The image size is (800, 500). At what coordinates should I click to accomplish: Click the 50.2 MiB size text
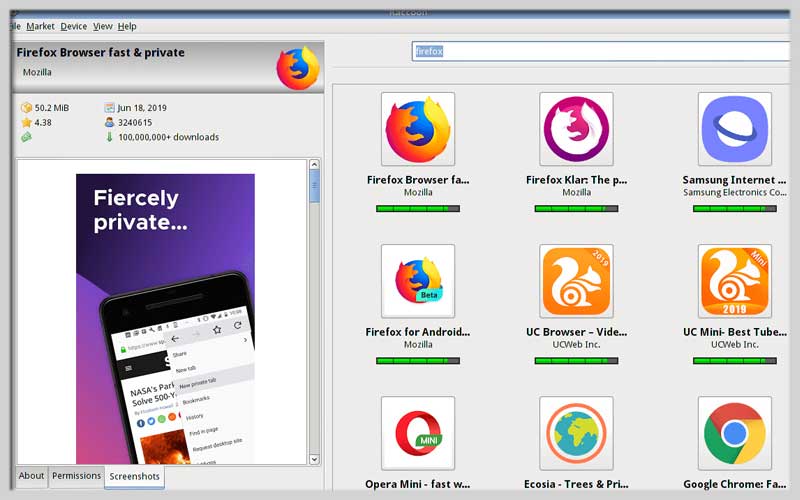pos(52,108)
